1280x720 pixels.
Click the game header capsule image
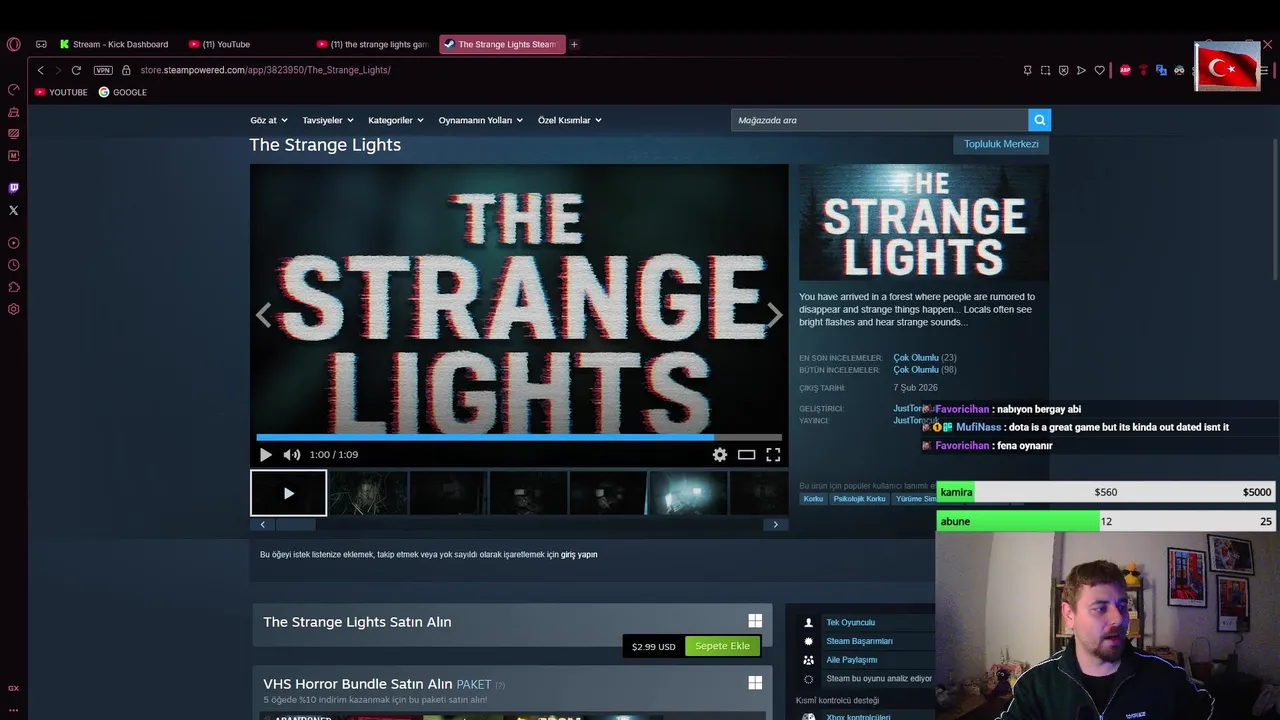pos(924,222)
